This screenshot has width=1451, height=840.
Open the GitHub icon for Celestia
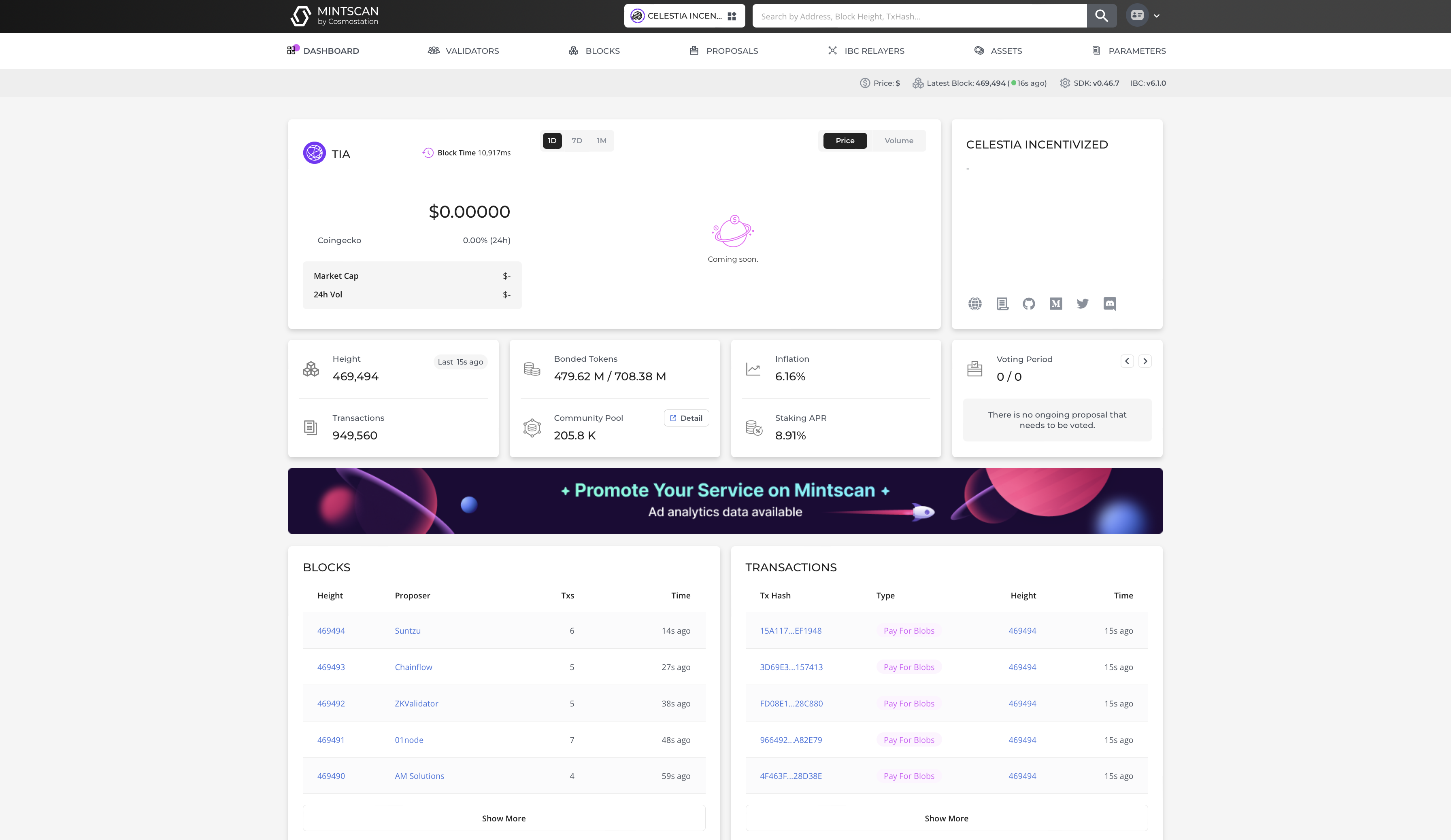[1029, 304]
